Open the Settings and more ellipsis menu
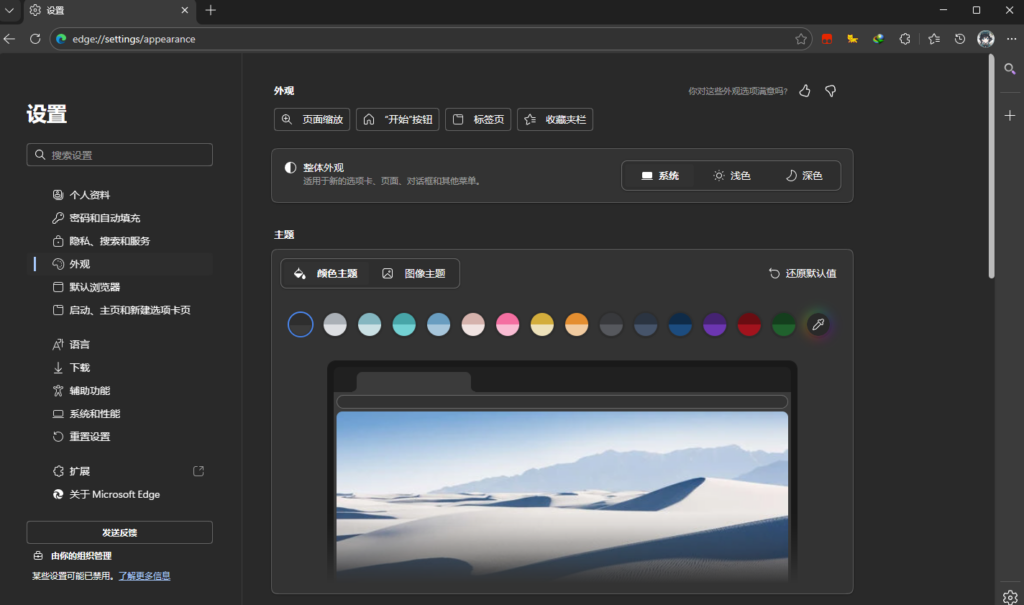The image size is (1024, 605). coord(1010,39)
